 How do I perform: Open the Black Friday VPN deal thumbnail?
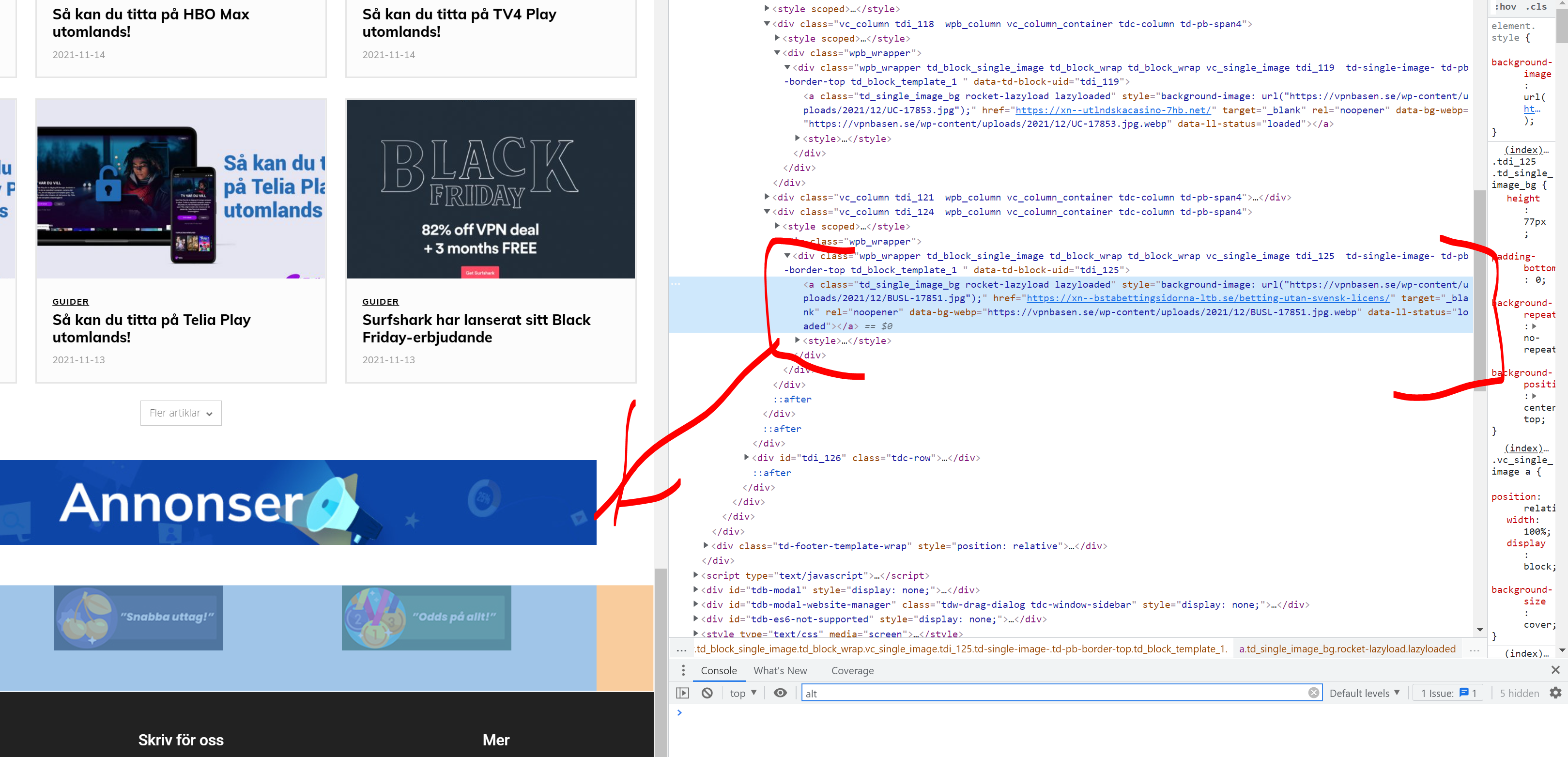491,189
